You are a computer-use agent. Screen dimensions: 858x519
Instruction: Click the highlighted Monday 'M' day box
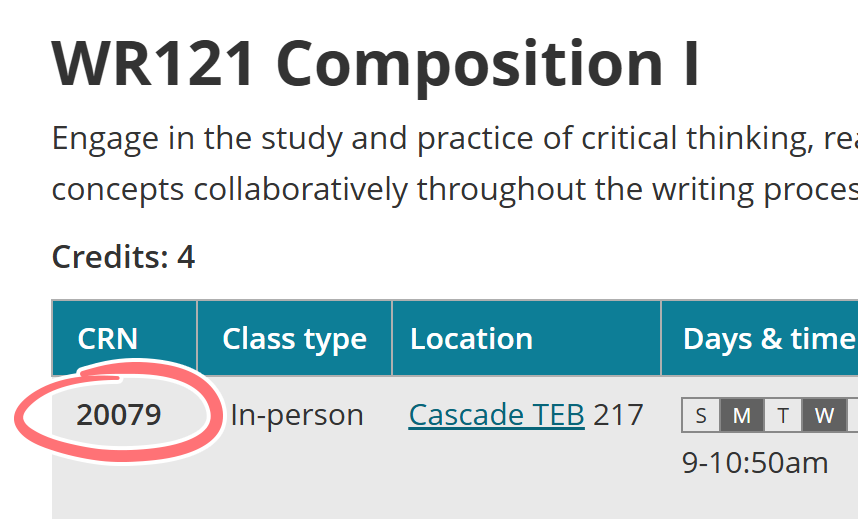[x=742, y=416]
